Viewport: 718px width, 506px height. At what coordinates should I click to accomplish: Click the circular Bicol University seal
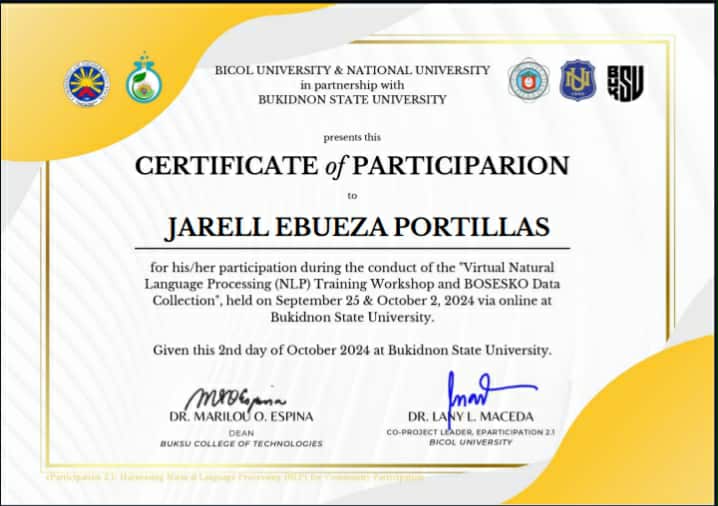[x=528, y=80]
